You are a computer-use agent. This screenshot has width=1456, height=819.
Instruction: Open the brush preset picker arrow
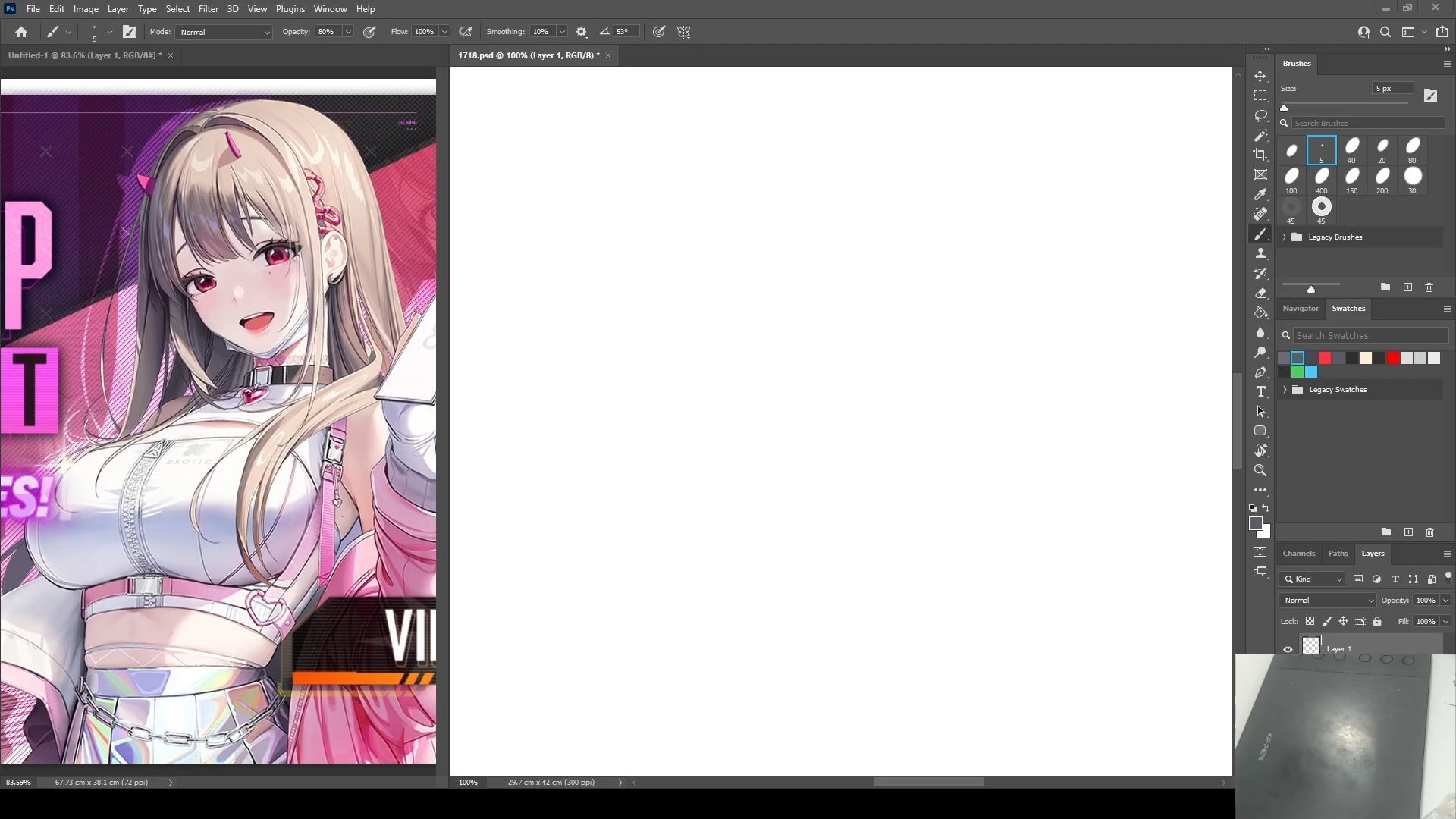[110, 32]
